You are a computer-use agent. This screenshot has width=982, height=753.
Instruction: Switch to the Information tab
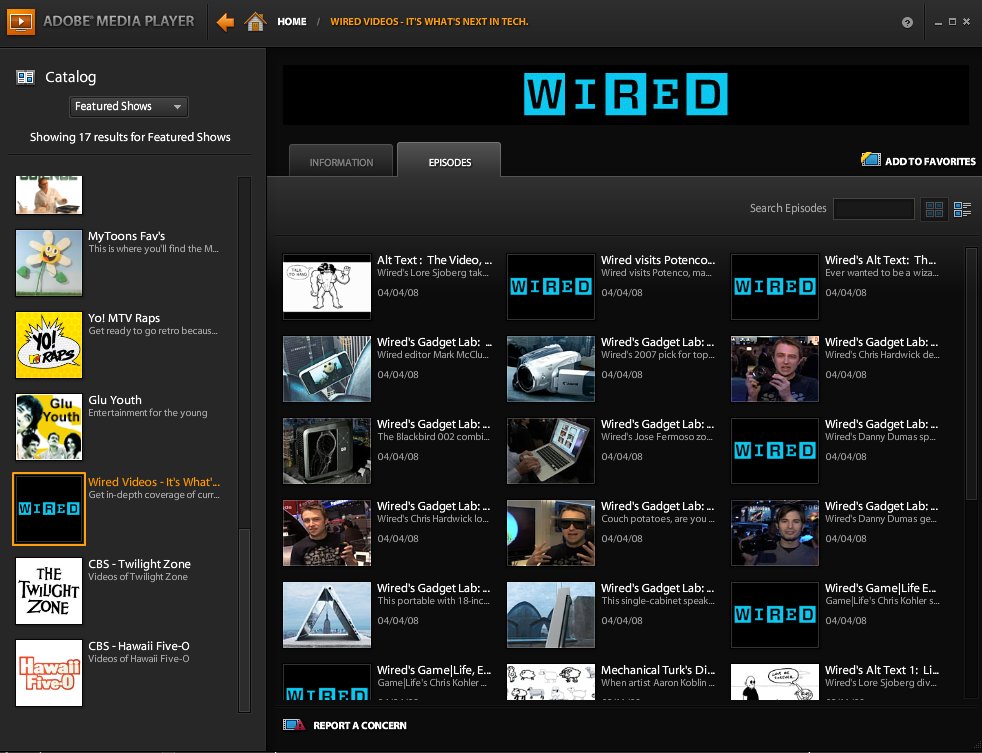[x=340, y=160]
